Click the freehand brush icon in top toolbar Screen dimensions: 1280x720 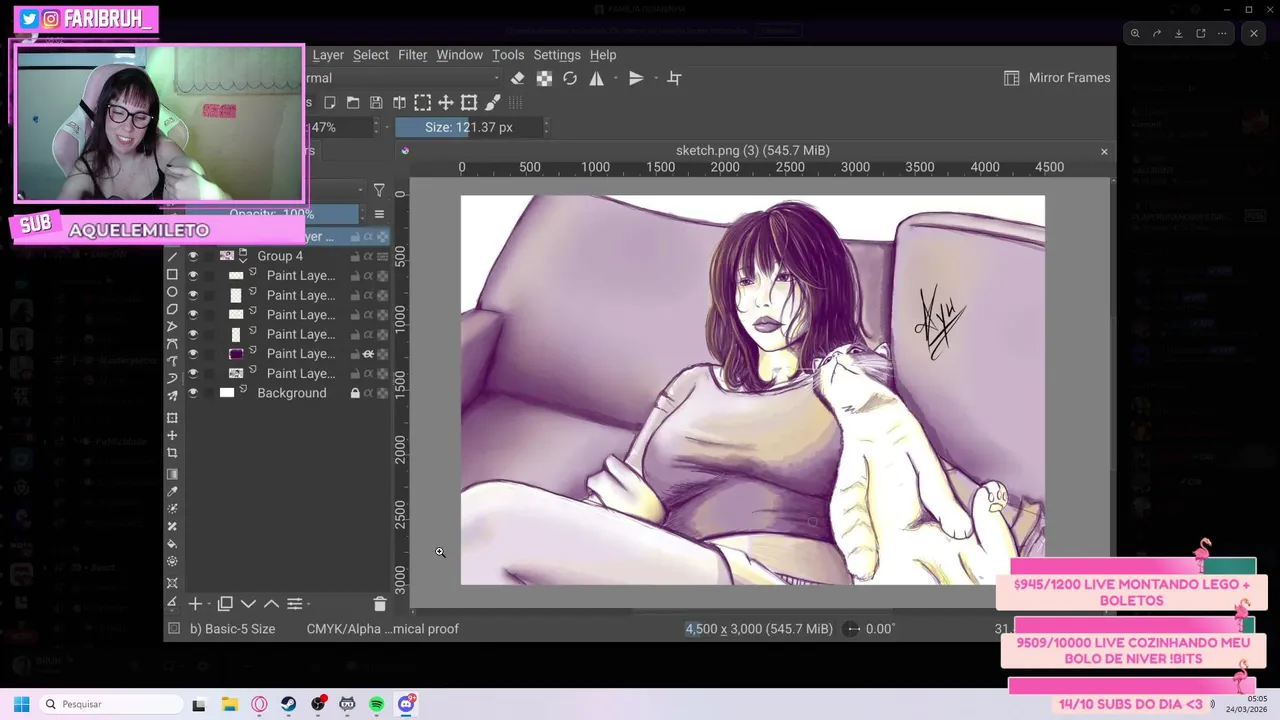tap(493, 102)
